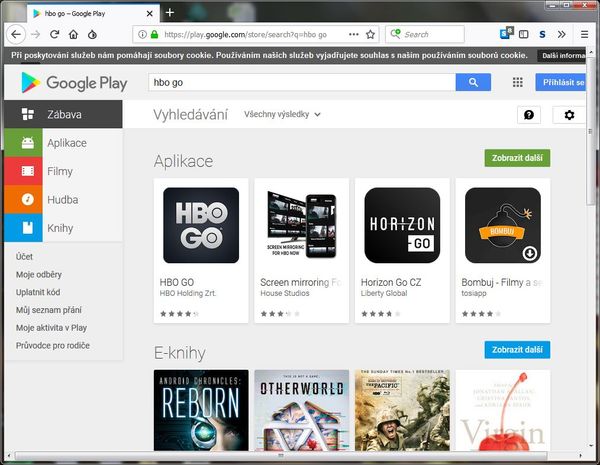Open the Google apps grid
600x465 pixels.
pyautogui.click(x=518, y=83)
